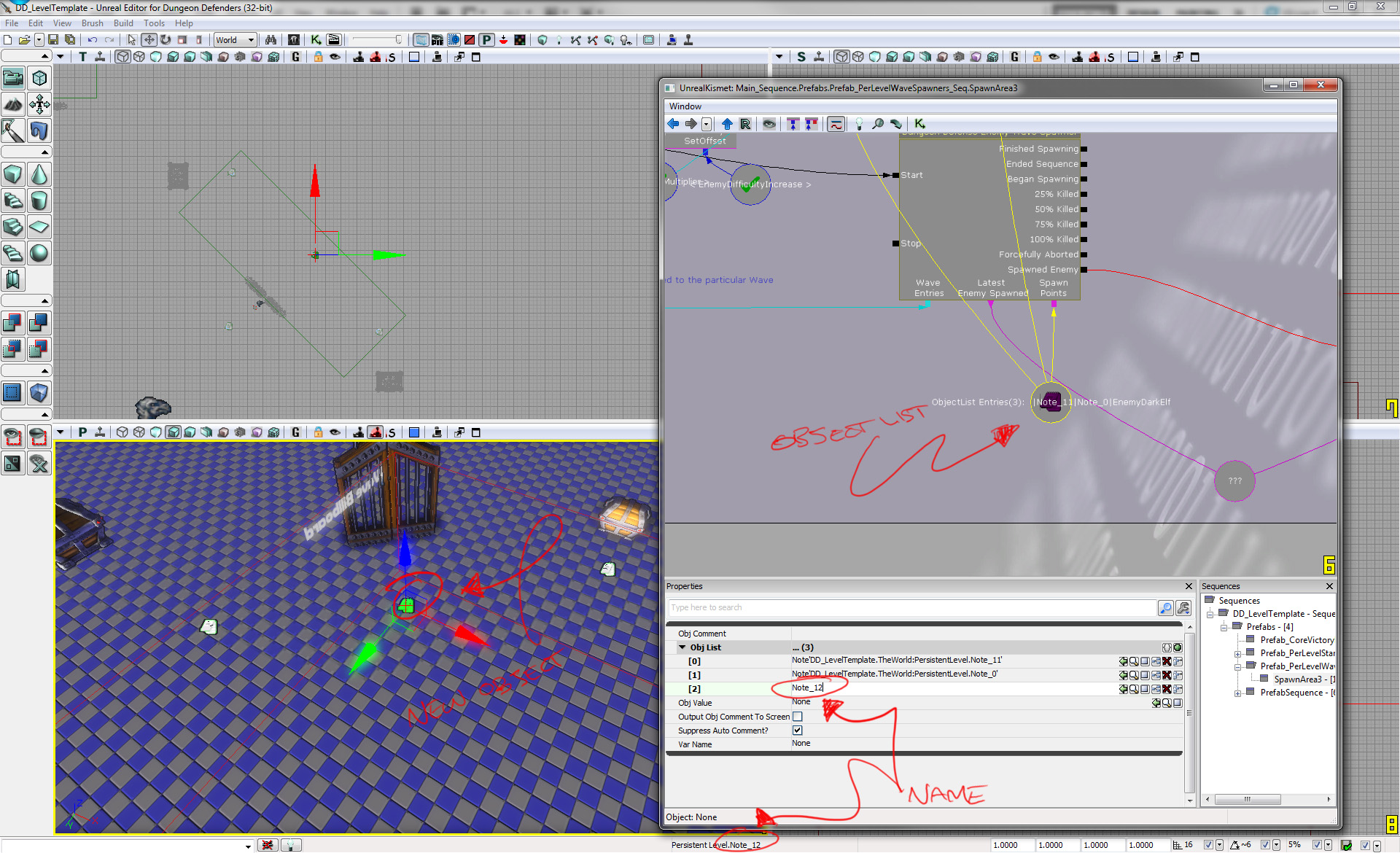Select Camera mode in the left toolbox
The height and width of the screenshot is (853, 1400).
(x=13, y=78)
